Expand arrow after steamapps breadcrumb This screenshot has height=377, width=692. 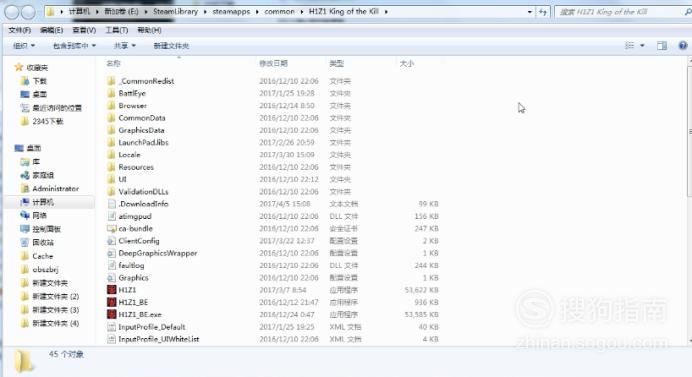(257, 12)
